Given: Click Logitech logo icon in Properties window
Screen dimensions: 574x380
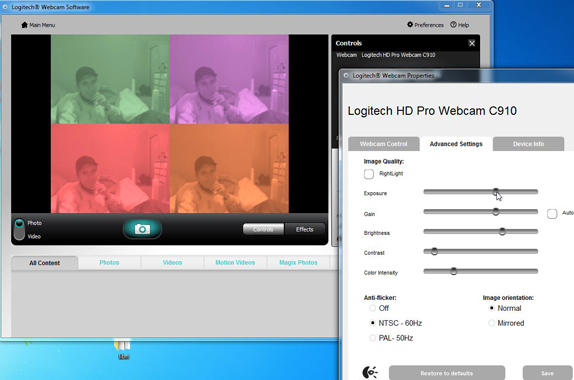Looking at the screenshot, I should click(370, 372).
